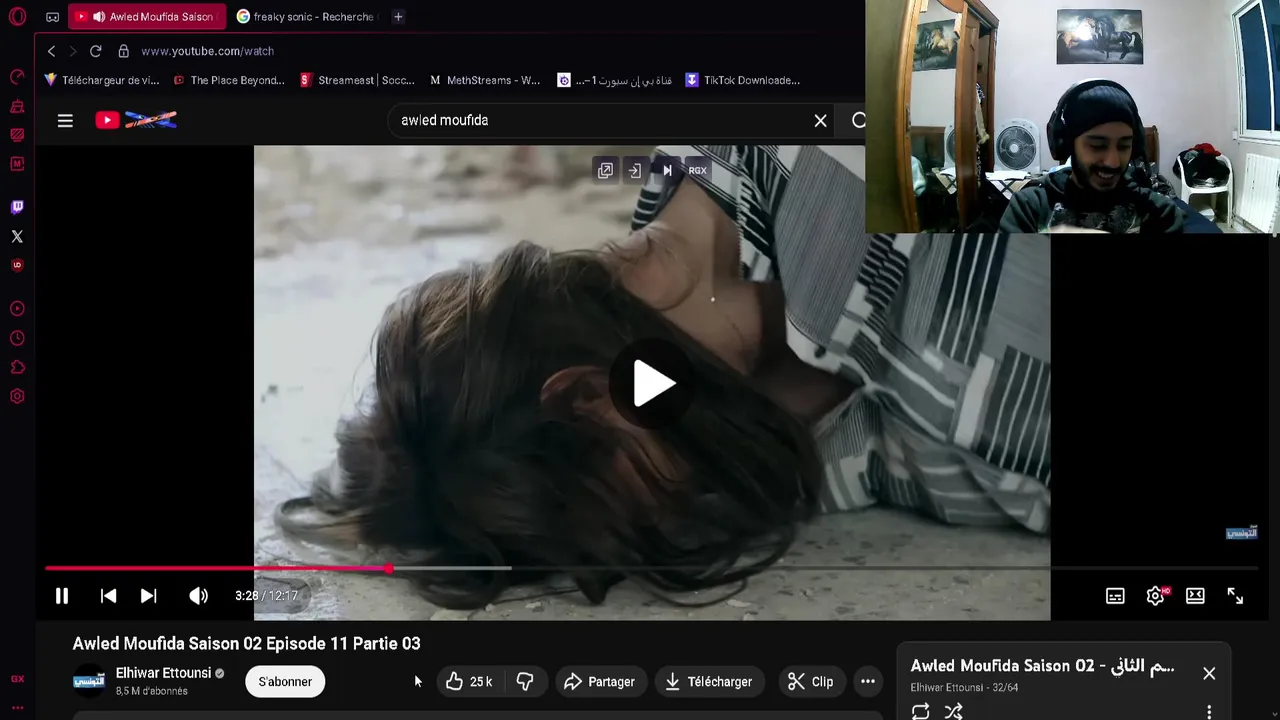Image resolution: width=1280 pixels, height=720 pixels.
Task: Open the striped monitor icon in sidebar
Action: tap(17, 135)
